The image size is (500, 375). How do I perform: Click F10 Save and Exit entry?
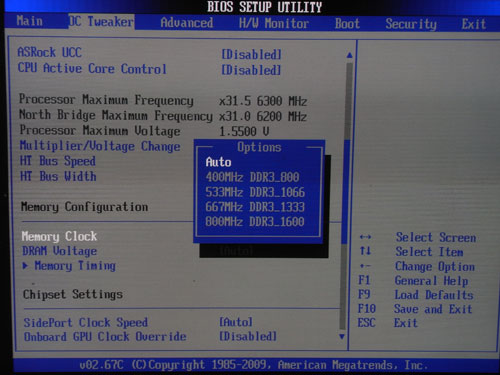click(415, 309)
